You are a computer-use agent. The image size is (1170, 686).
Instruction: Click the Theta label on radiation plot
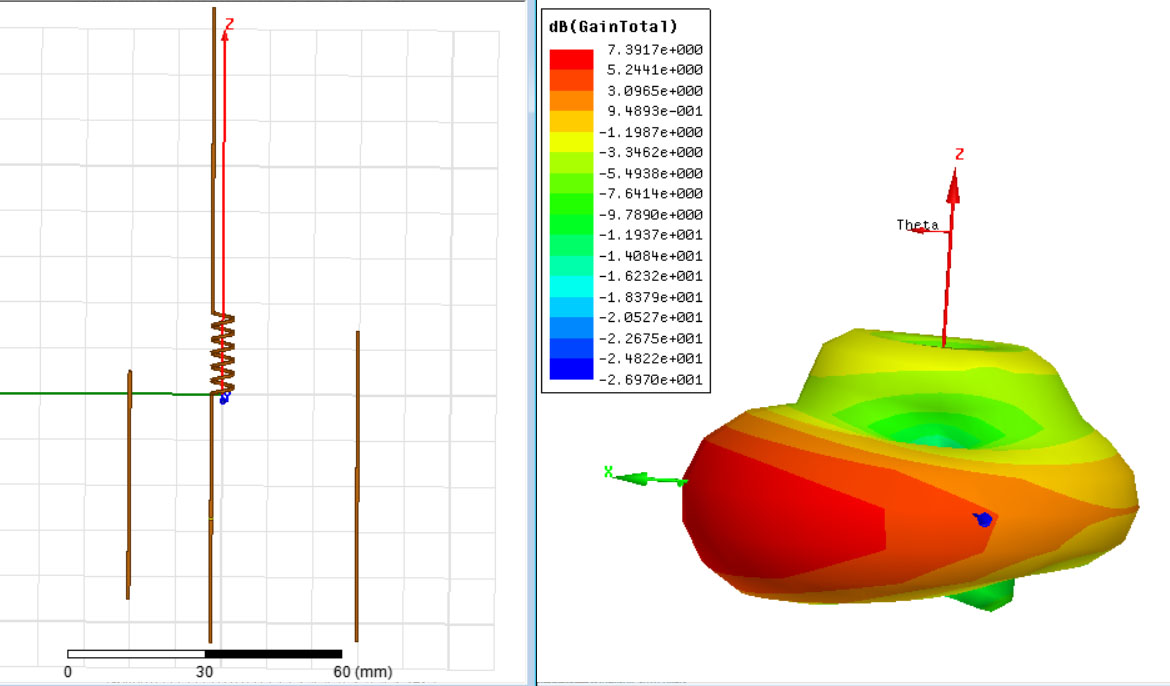pyautogui.click(x=917, y=225)
